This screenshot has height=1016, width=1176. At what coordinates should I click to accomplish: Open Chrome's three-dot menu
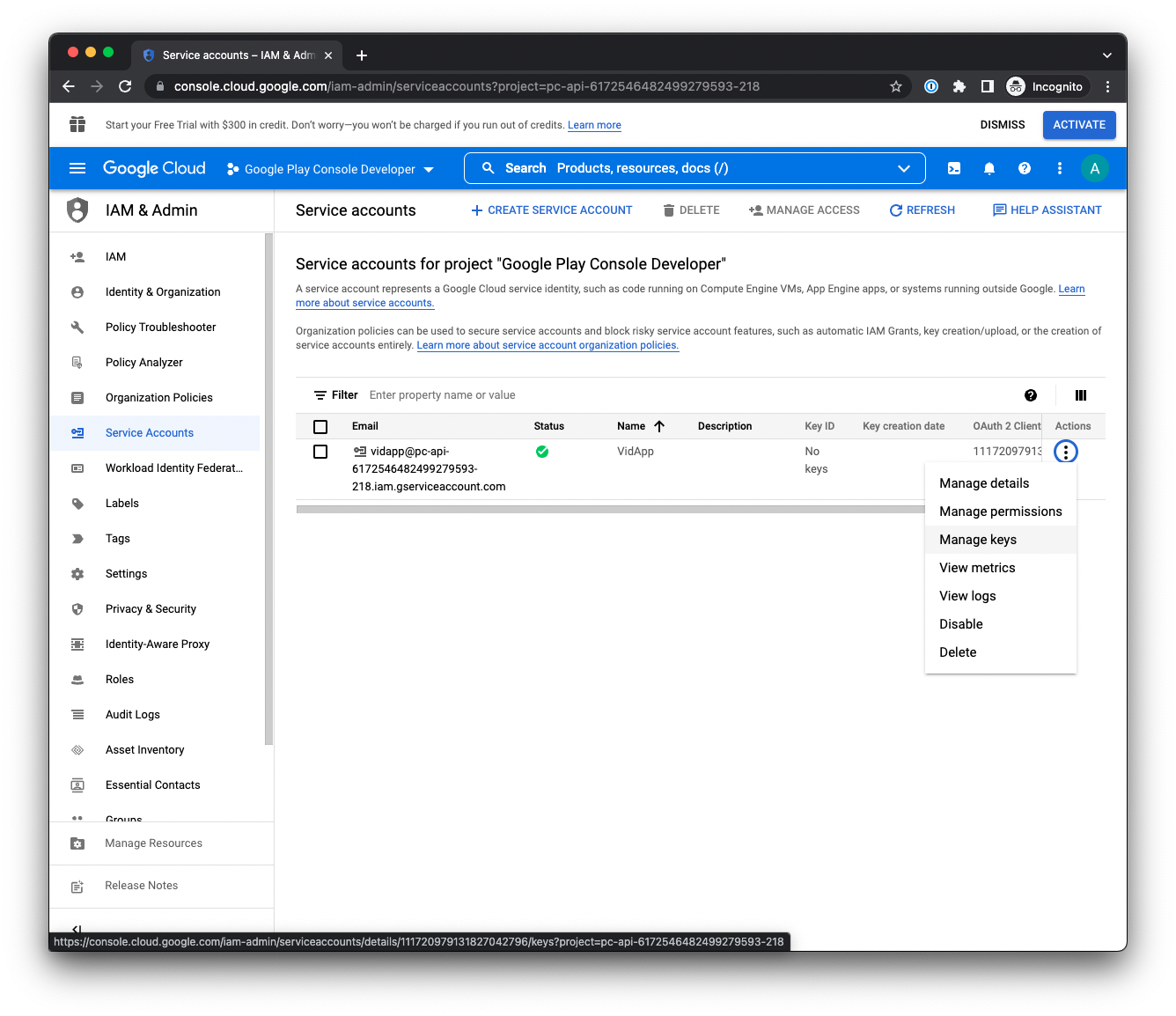pos(1108,86)
